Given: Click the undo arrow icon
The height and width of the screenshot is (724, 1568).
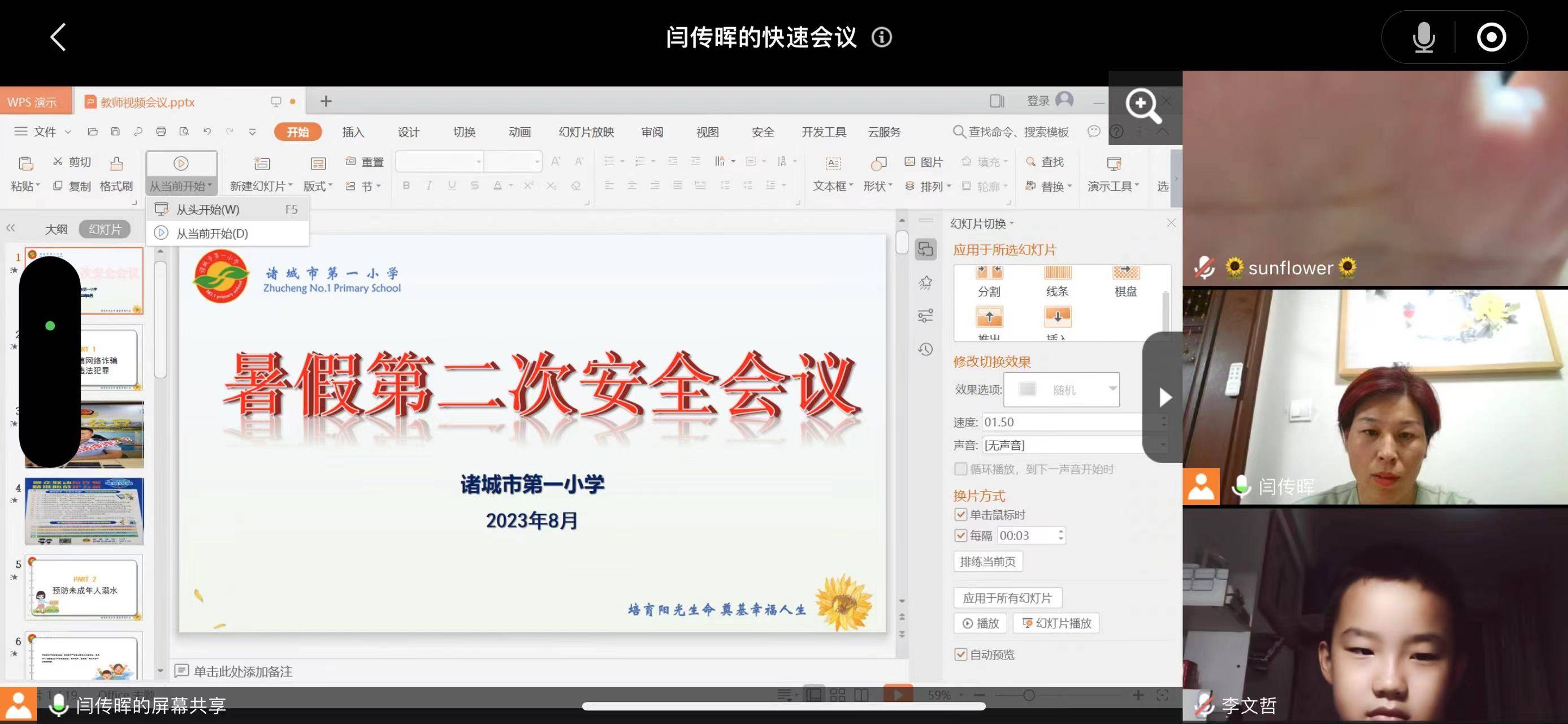Looking at the screenshot, I should (207, 132).
